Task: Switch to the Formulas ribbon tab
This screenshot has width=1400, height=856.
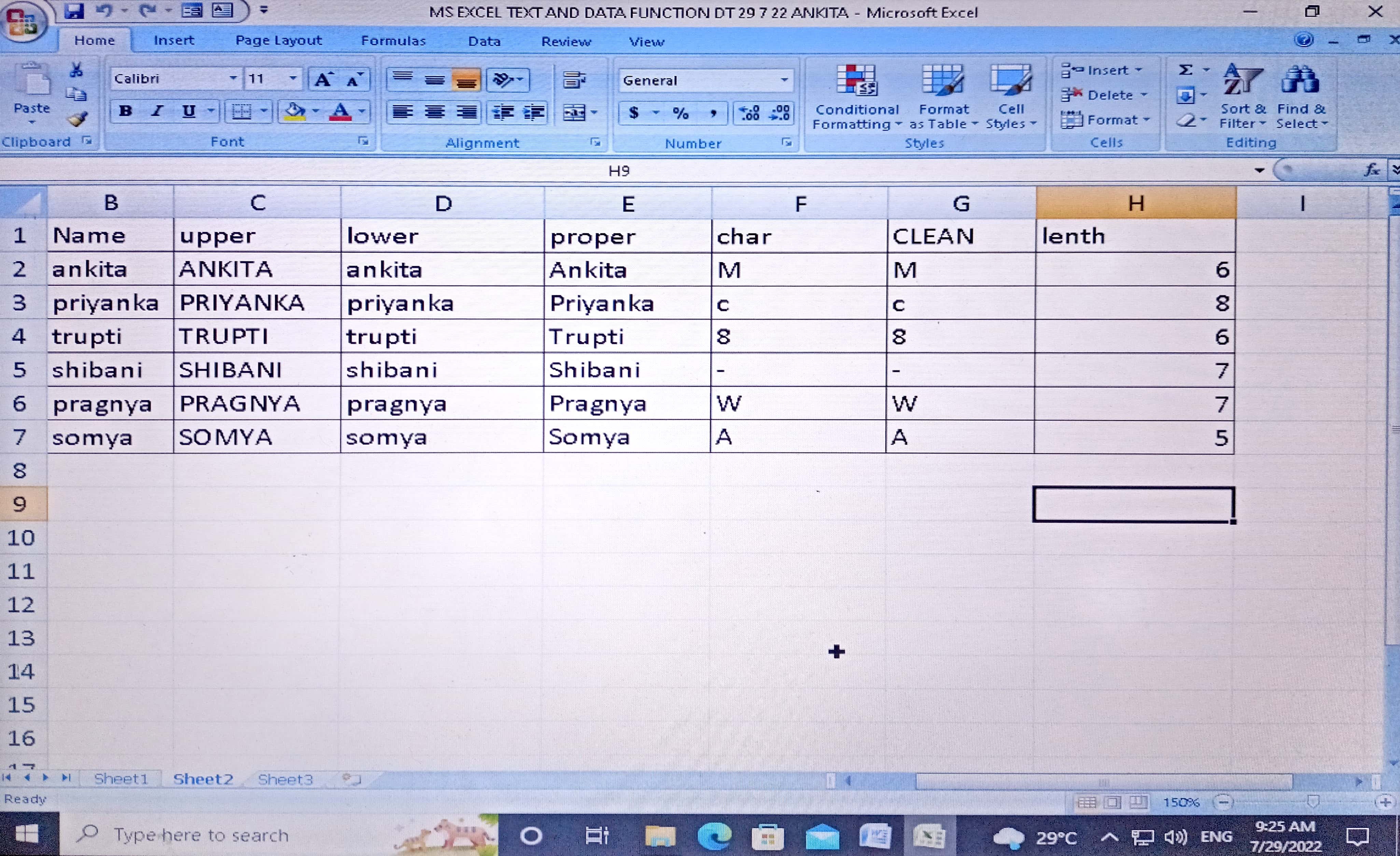Action: coord(393,41)
